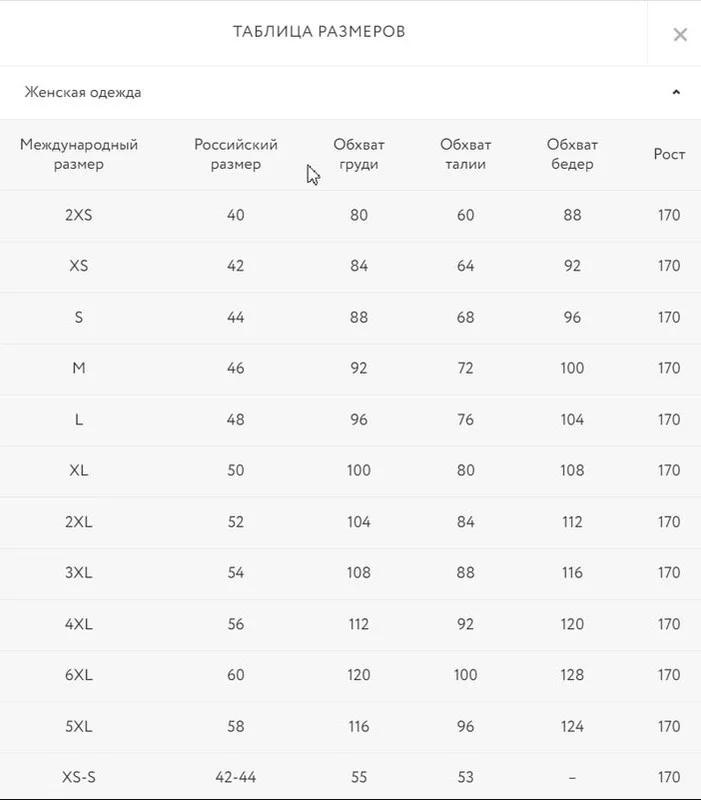This screenshot has width=701, height=800.
Task: Click the XS-S size label
Action: (79, 777)
